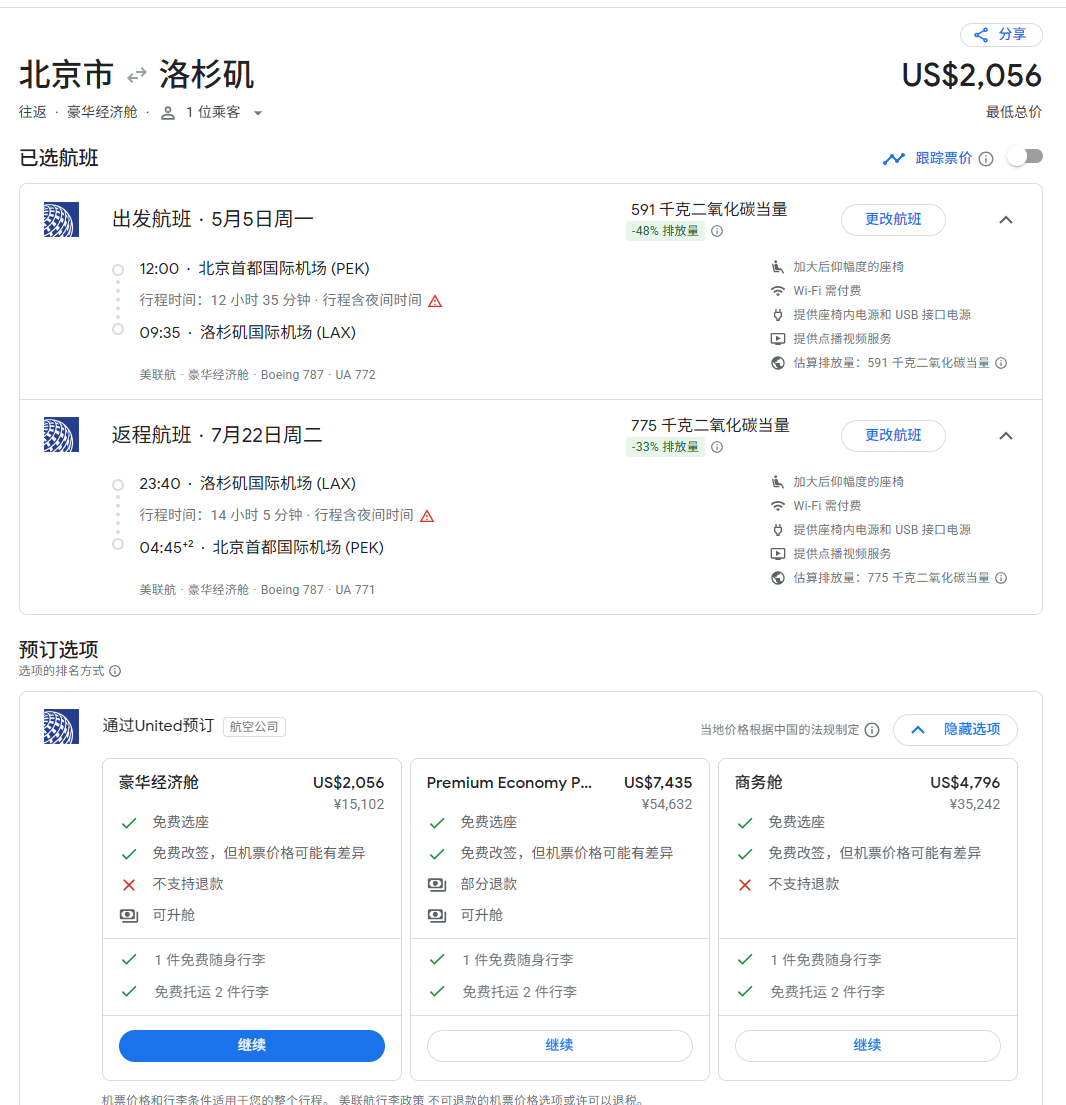Viewport: 1066px width, 1105px height.
Task: Click 继续 under 豪华经济舱 fare
Action: pyautogui.click(x=252, y=1045)
